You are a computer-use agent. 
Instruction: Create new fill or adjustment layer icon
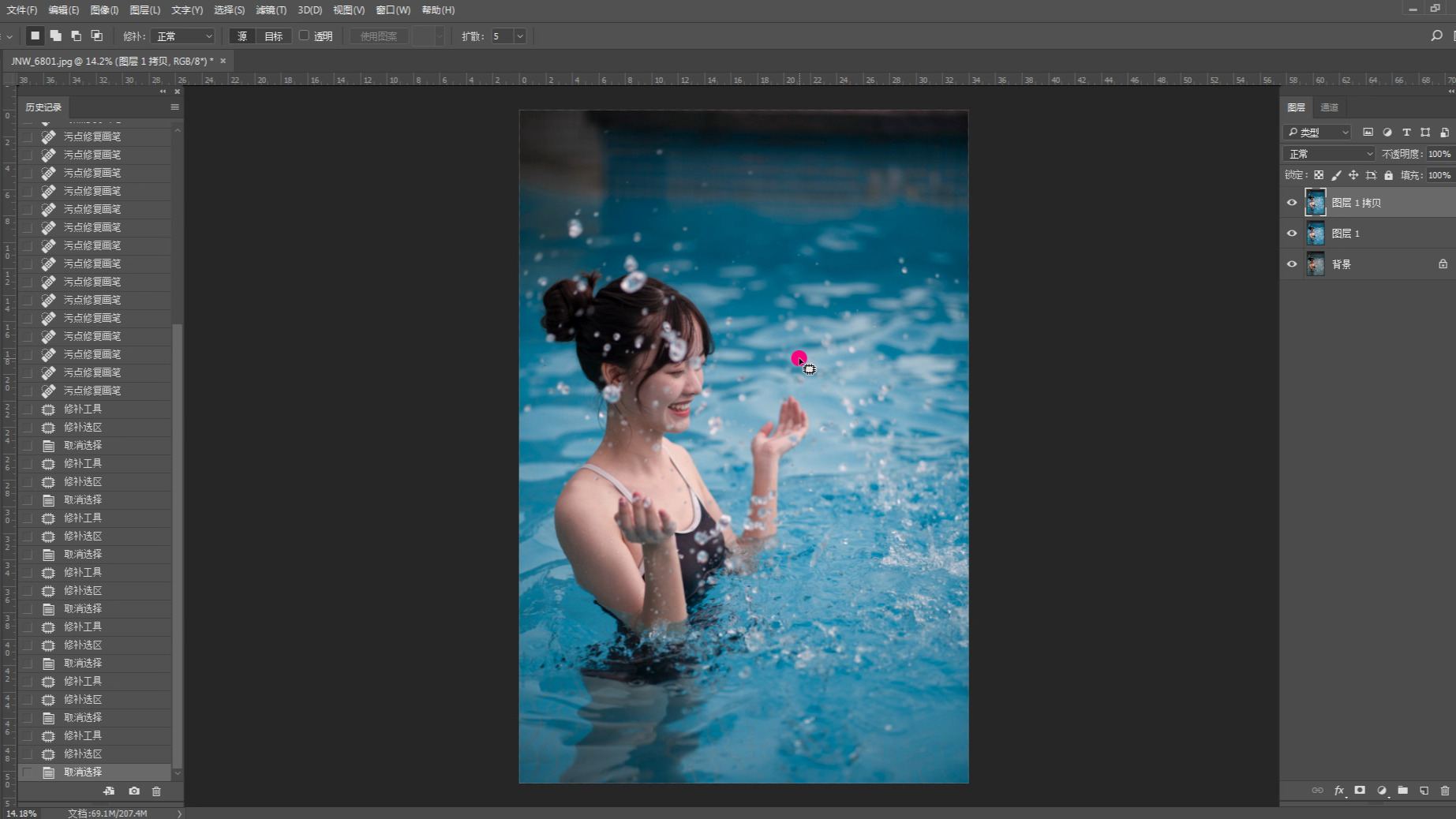1381,790
